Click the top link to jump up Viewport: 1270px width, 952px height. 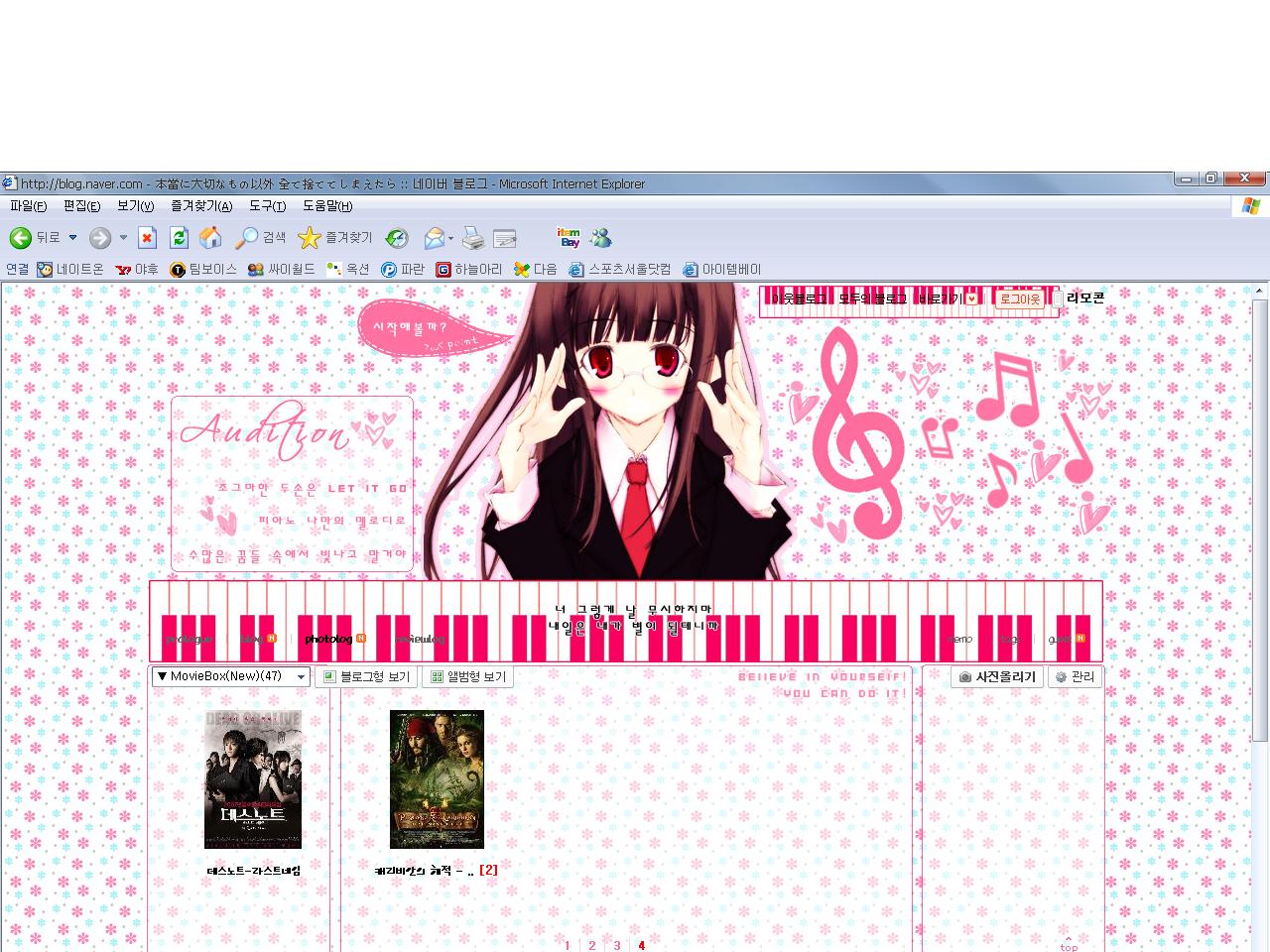pyautogui.click(x=1069, y=944)
